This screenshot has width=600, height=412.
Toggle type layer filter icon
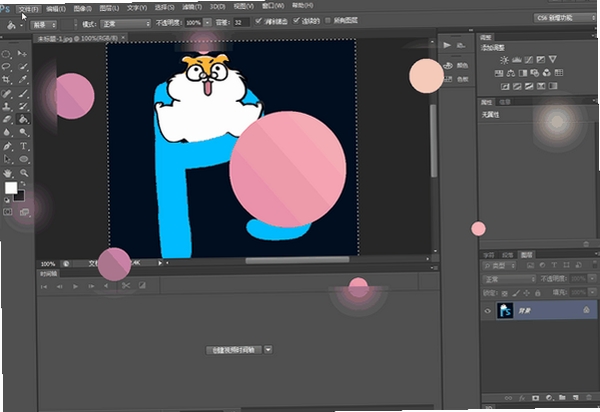554,265
